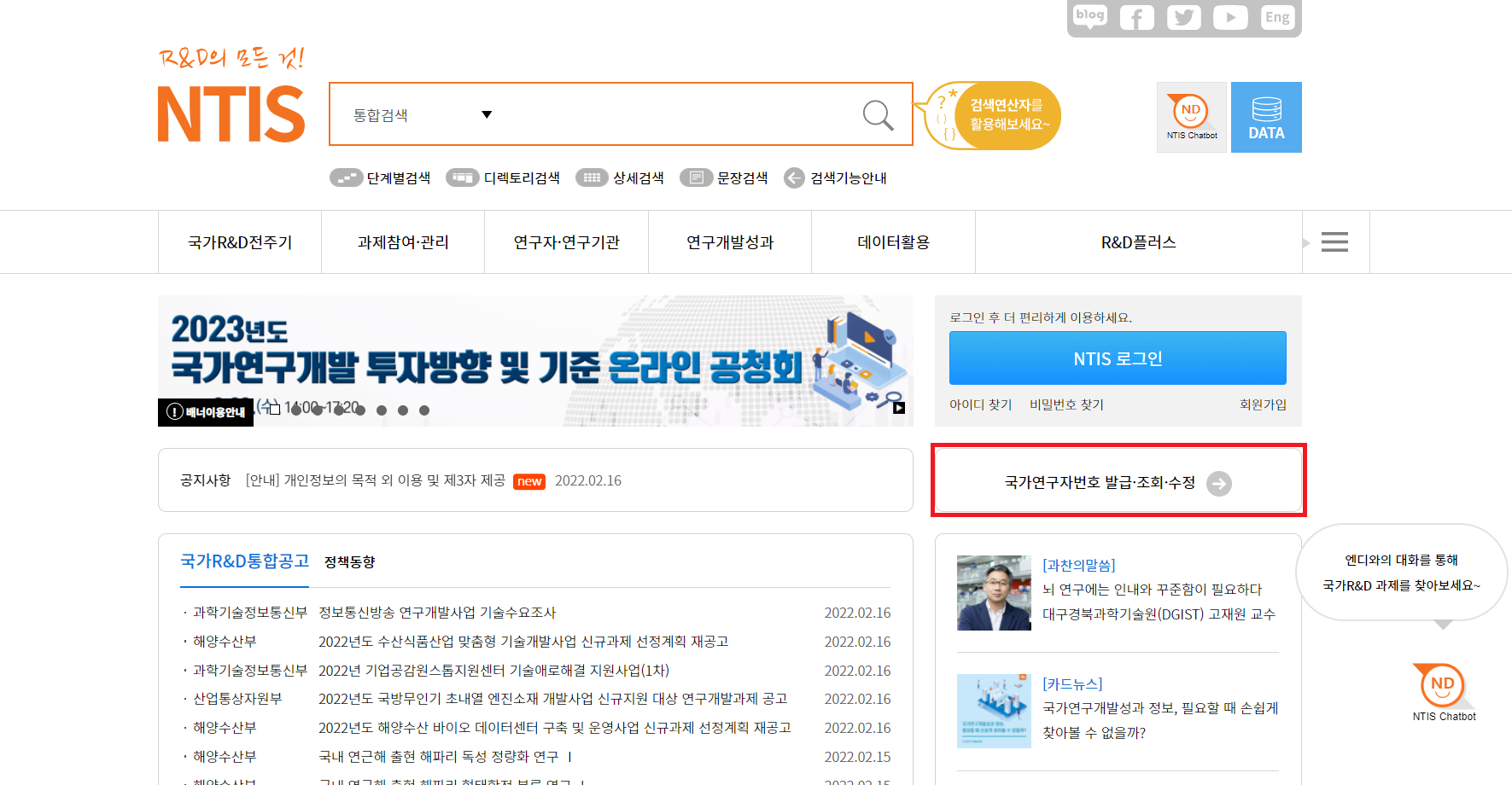This screenshot has height=785, width=1512.
Task: Expand the 통합검색 search category dropdown
Action: [423, 114]
